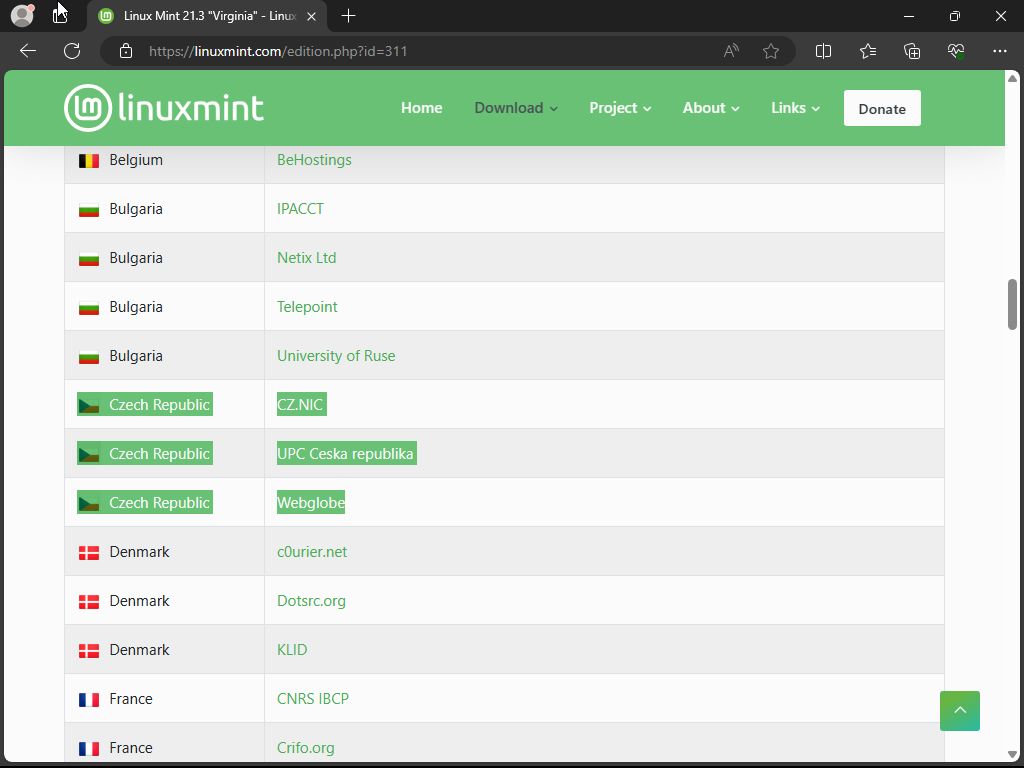Open Collections icon in toolbar
1024x768 pixels.
[x=912, y=51]
